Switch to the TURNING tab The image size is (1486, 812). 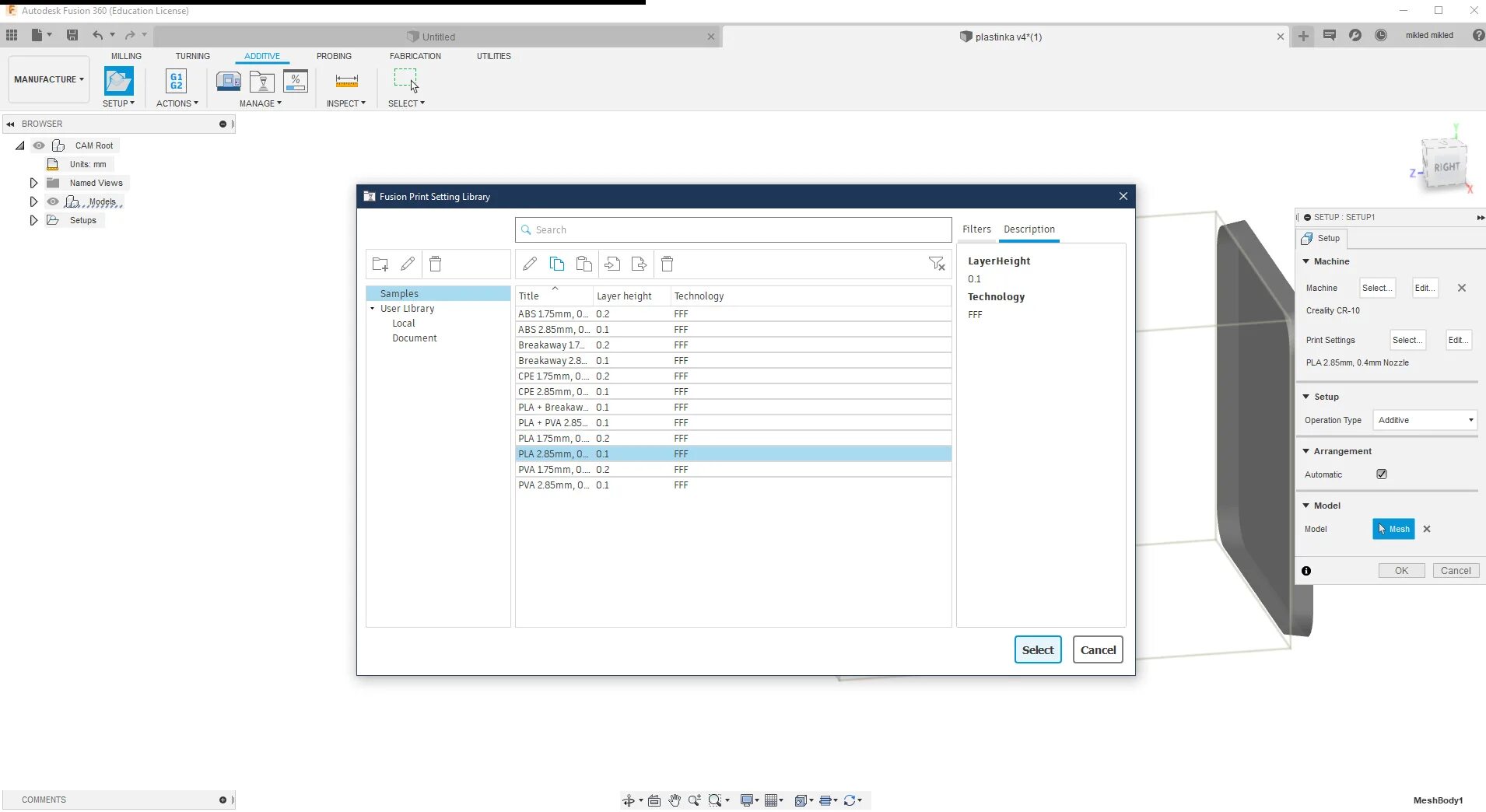pyautogui.click(x=192, y=56)
